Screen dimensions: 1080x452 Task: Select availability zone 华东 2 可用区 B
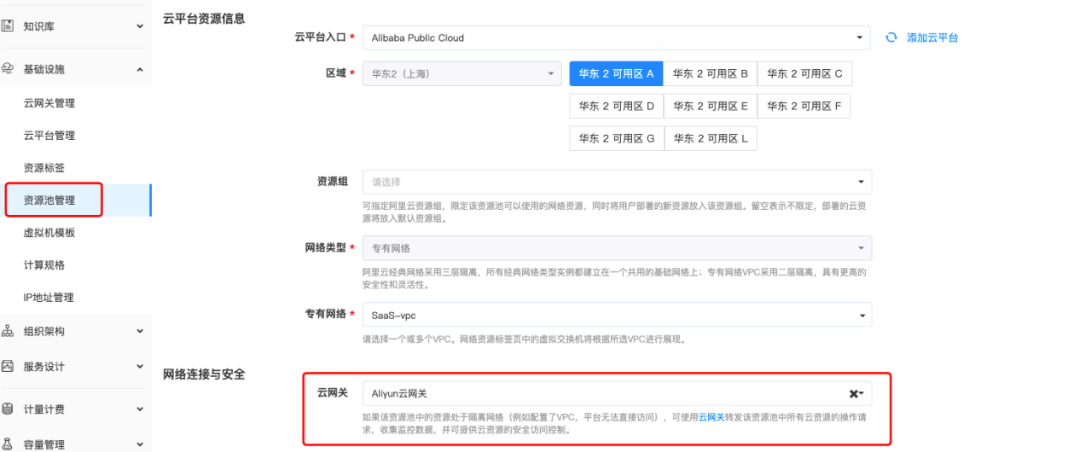[710, 74]
